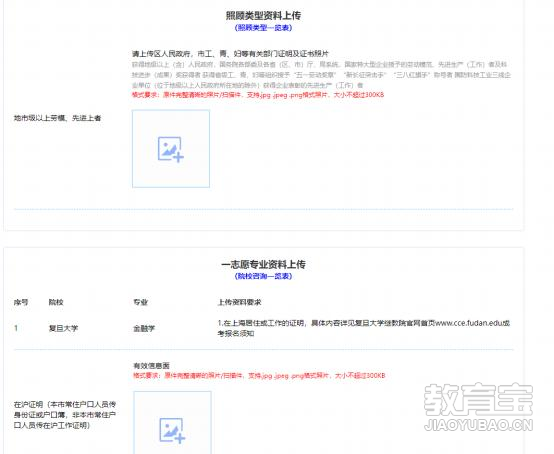Click the add-image icon for 在沪证明 upload
This screenshot has height=454, width=554.
pyautogui.click(x=172, y=430)
